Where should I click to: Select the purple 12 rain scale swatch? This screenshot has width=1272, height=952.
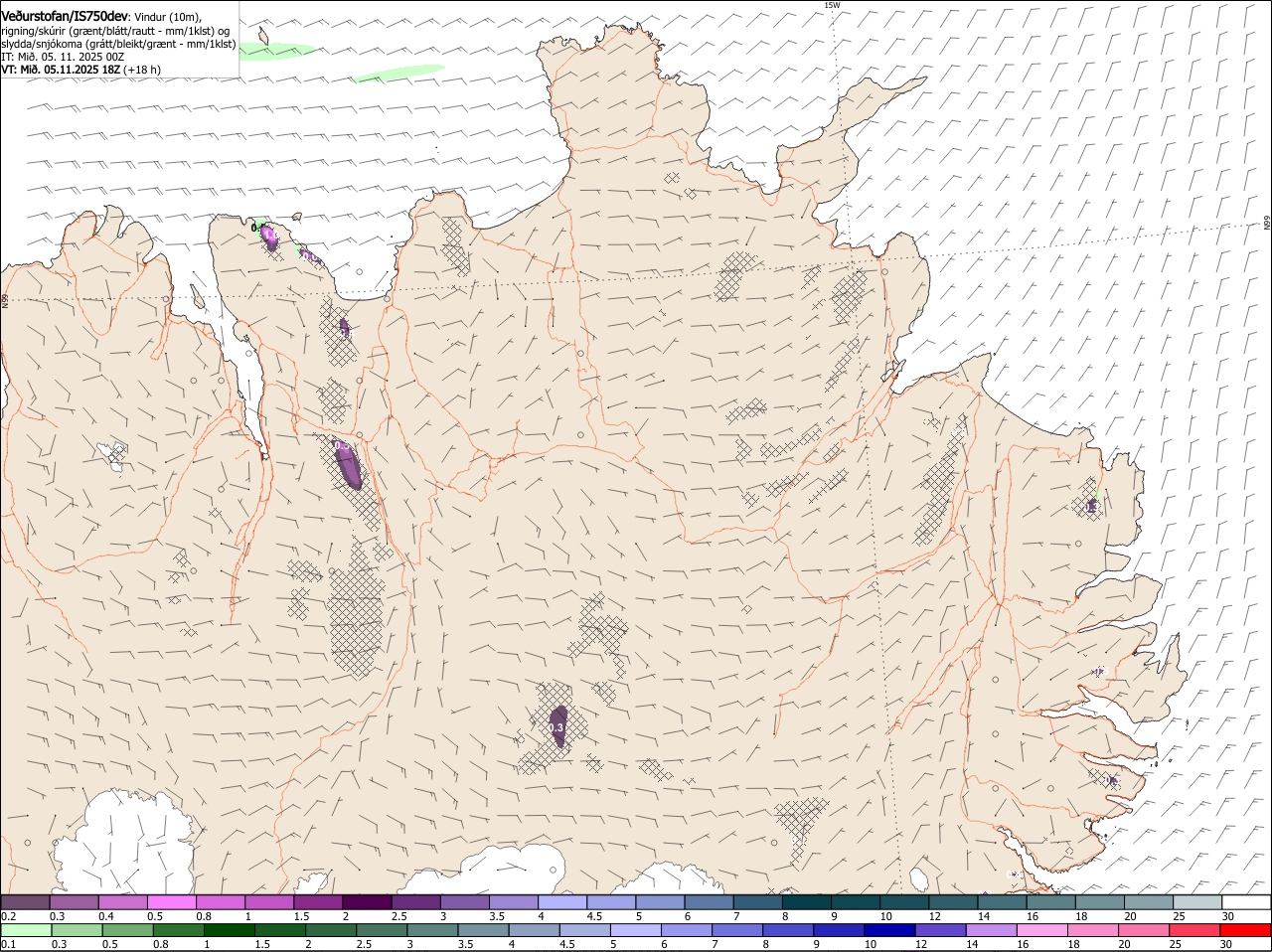pos(939,930)
